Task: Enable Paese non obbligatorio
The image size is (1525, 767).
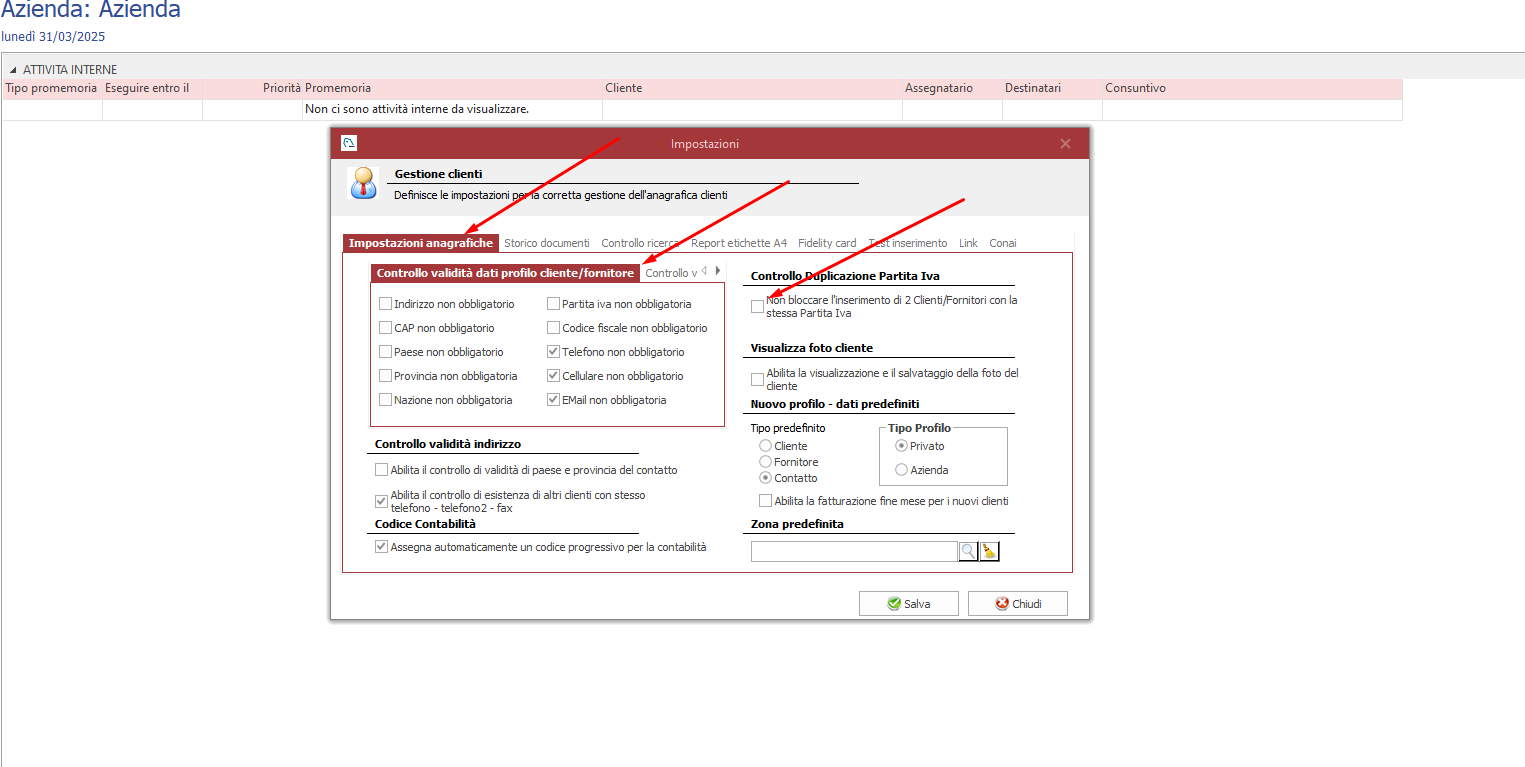Action: [x=386, y=352]
